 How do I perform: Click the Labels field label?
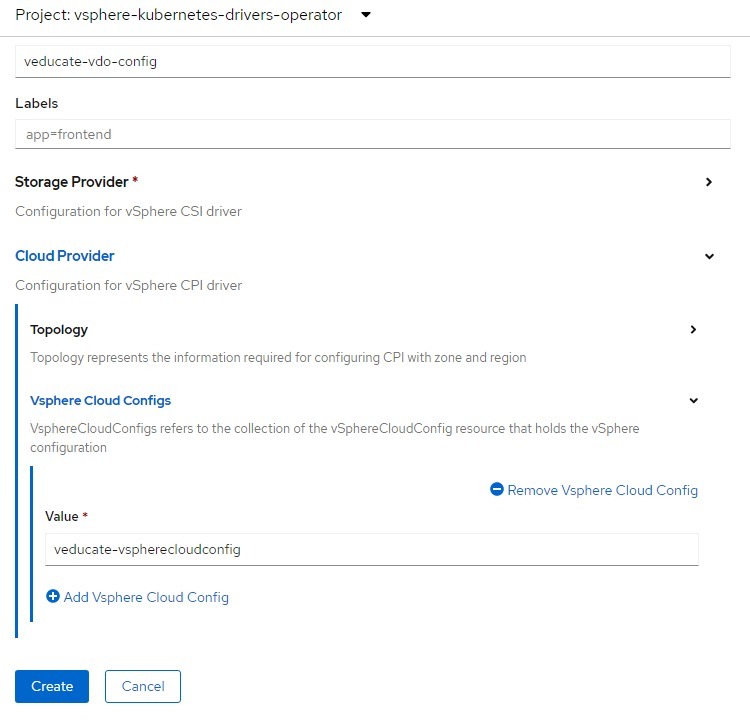point(36,103)
